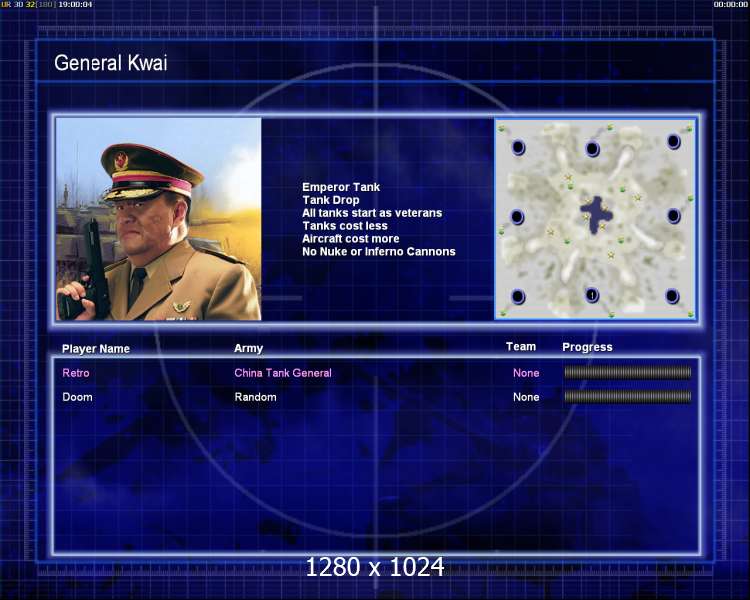The height and width of the screenshot is (600, 750).
Task: Click the "Army" column header
Action: click(x=248, y=349)
